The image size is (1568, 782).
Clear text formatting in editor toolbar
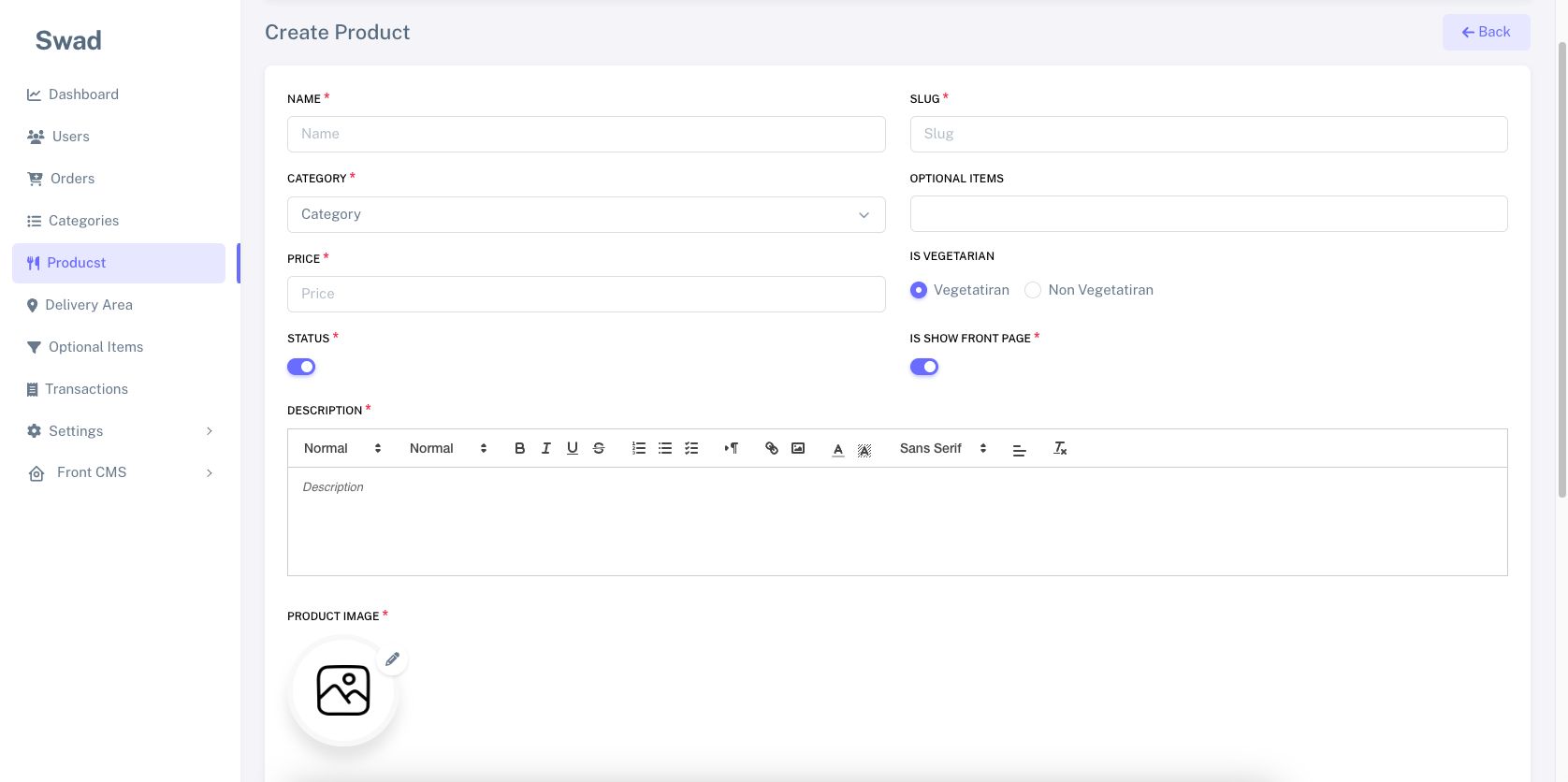click(x=1060, y=449)
